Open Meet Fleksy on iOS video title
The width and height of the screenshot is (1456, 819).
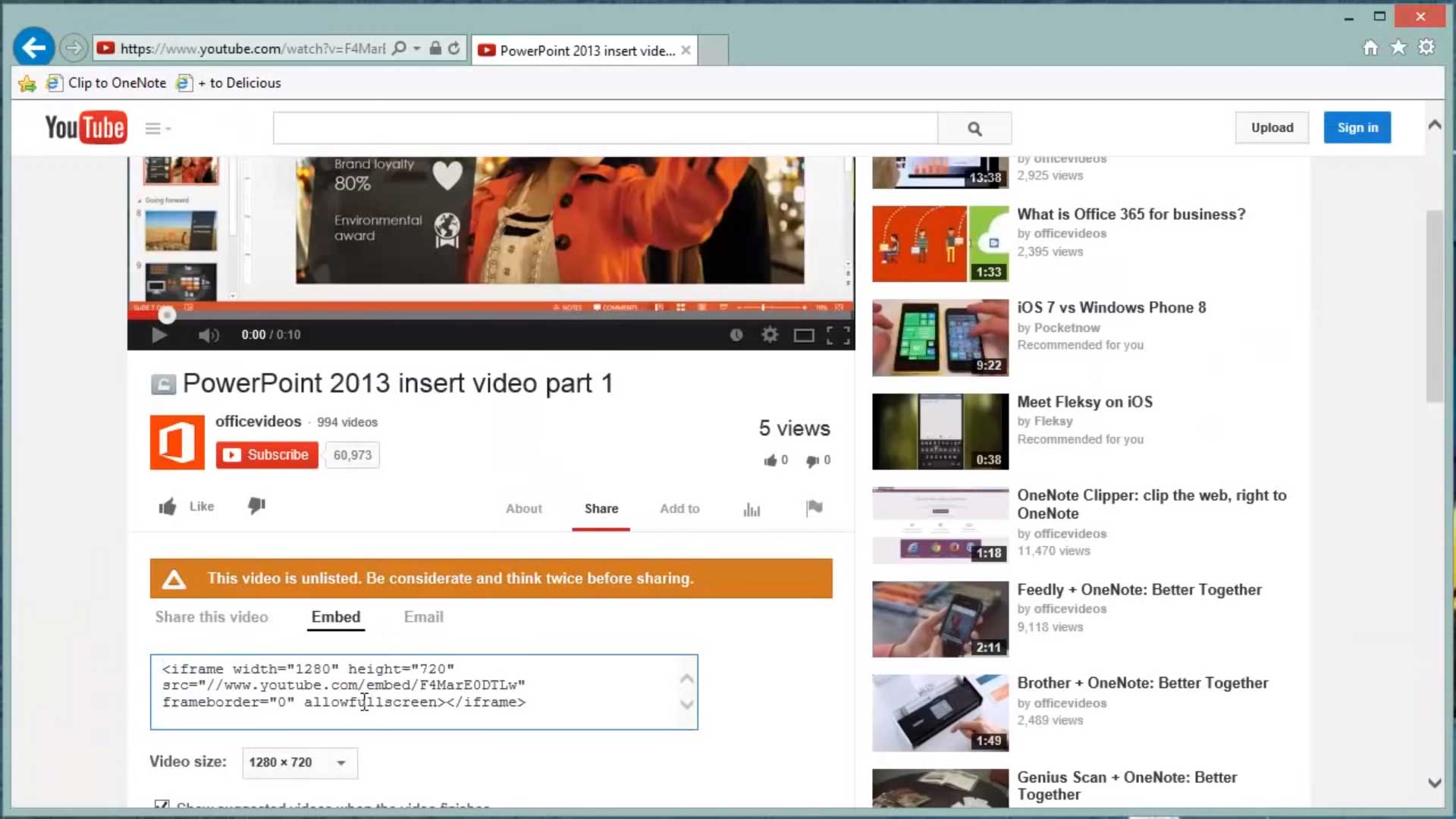coord(1084,402)
